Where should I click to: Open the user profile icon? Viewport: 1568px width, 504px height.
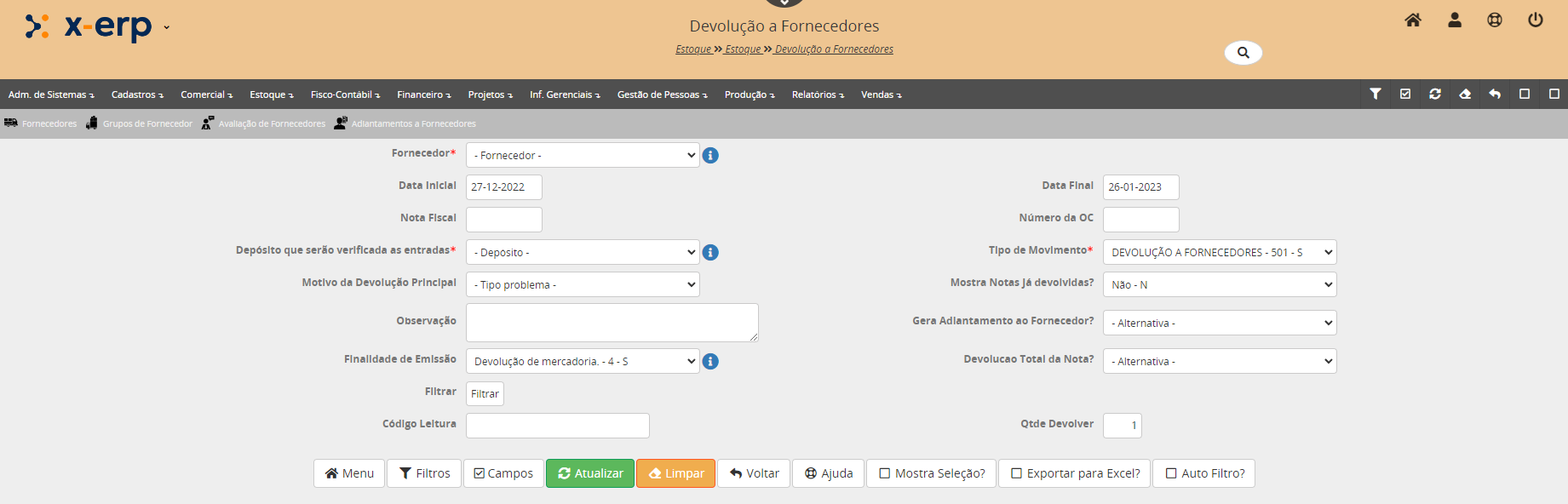point(1455,20)
